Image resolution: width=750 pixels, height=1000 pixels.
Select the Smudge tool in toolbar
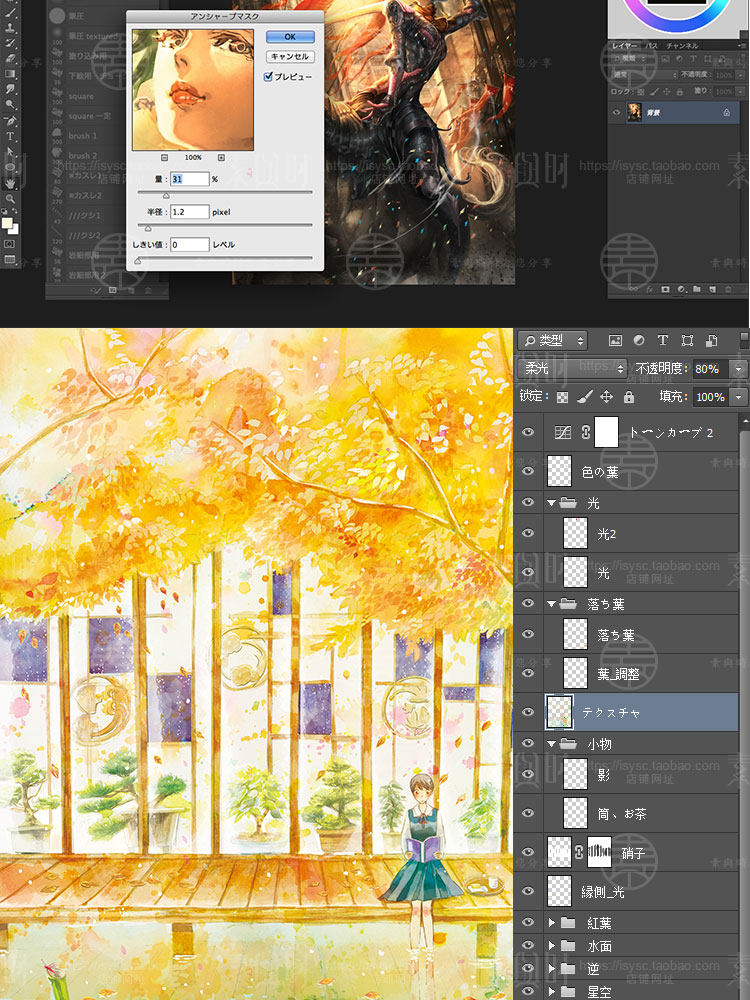(x=10, y=88)
